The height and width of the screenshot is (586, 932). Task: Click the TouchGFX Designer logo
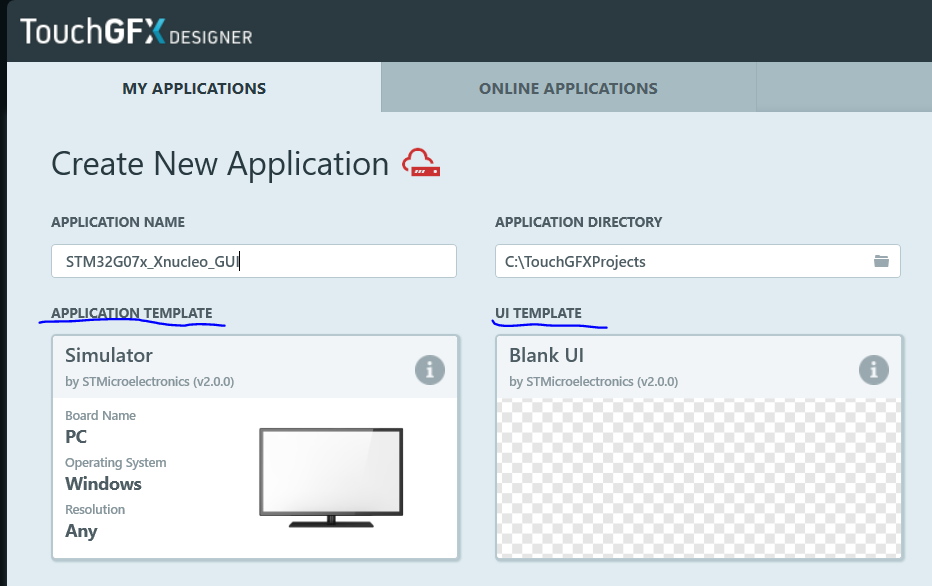(x=136, y=31)
